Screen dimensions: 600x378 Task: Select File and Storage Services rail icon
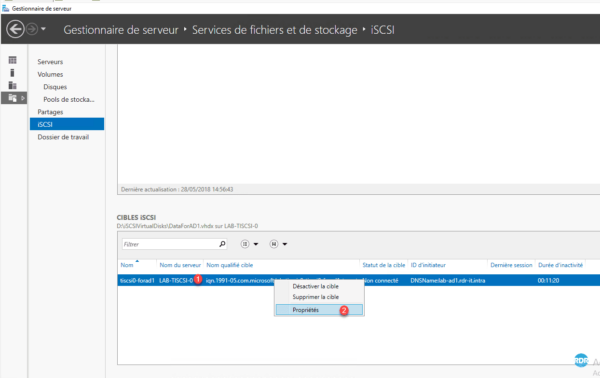pyautogui.click(x=12, y=98)
